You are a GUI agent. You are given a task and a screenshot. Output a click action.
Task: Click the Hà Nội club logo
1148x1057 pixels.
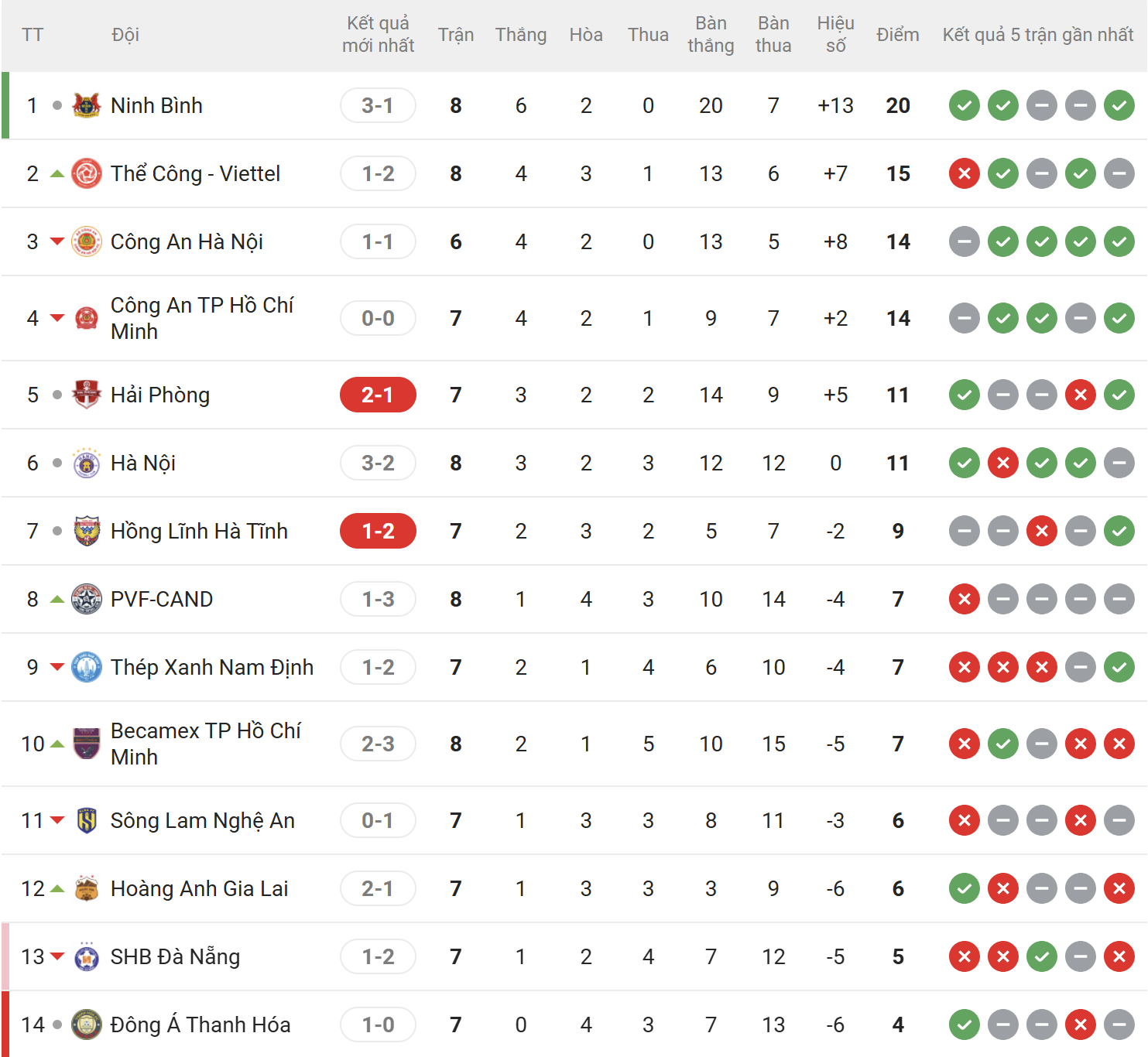[x=87, y=463]
